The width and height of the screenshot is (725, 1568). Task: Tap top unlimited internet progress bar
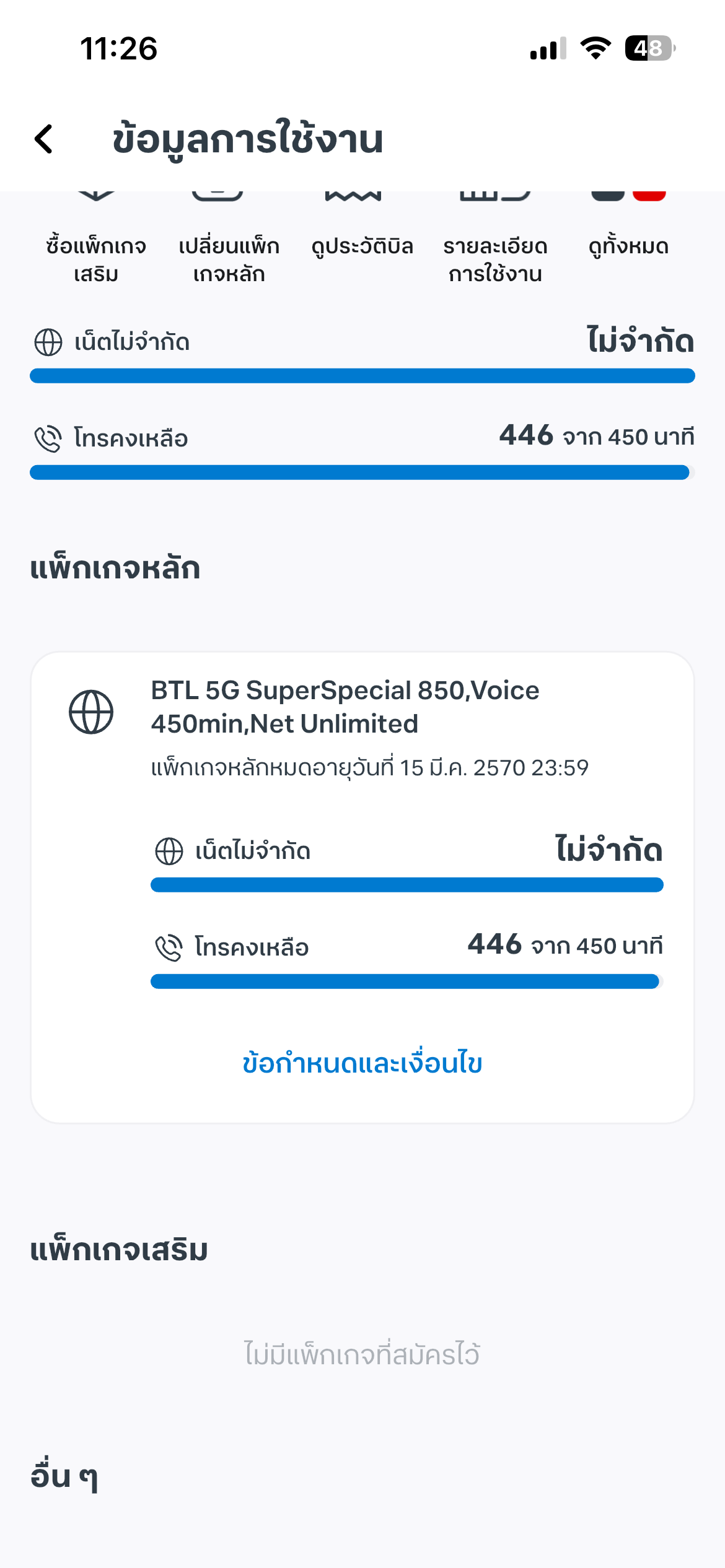coord(362,376)
